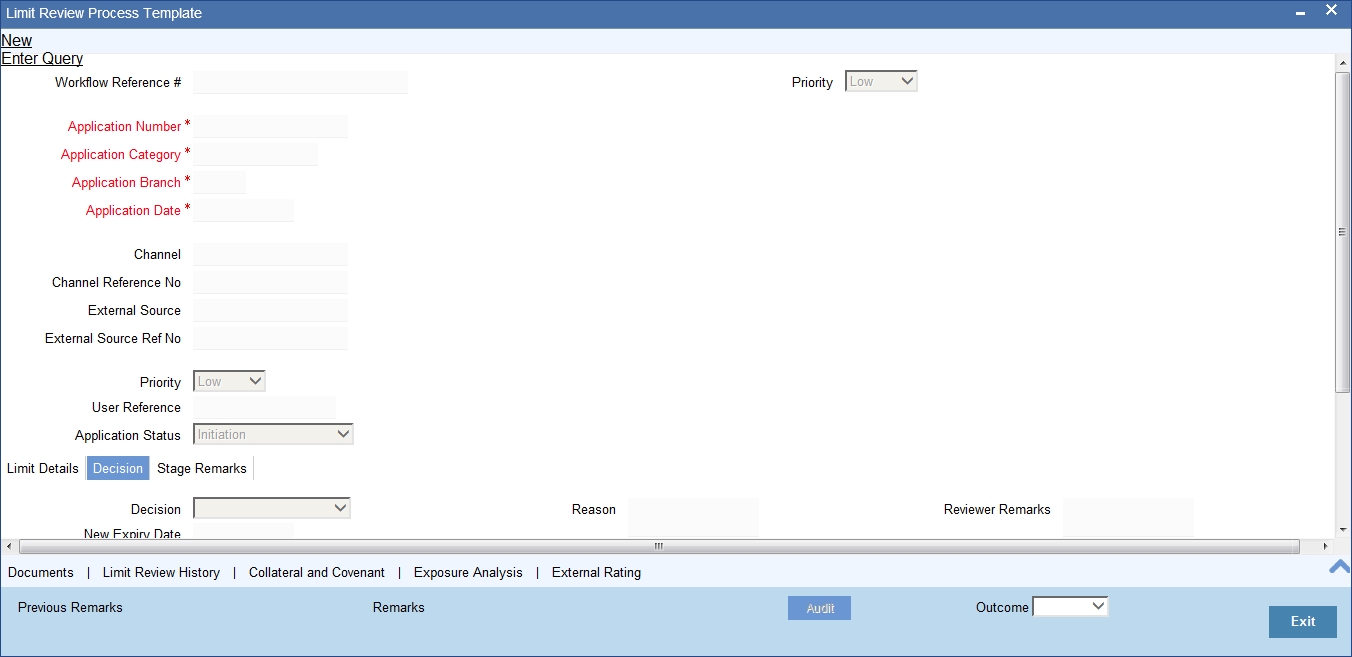The height and width of the screenshot is (657, 1352).
Task: Click the horizontal scrollbar thumb
Action: (659, 546)
